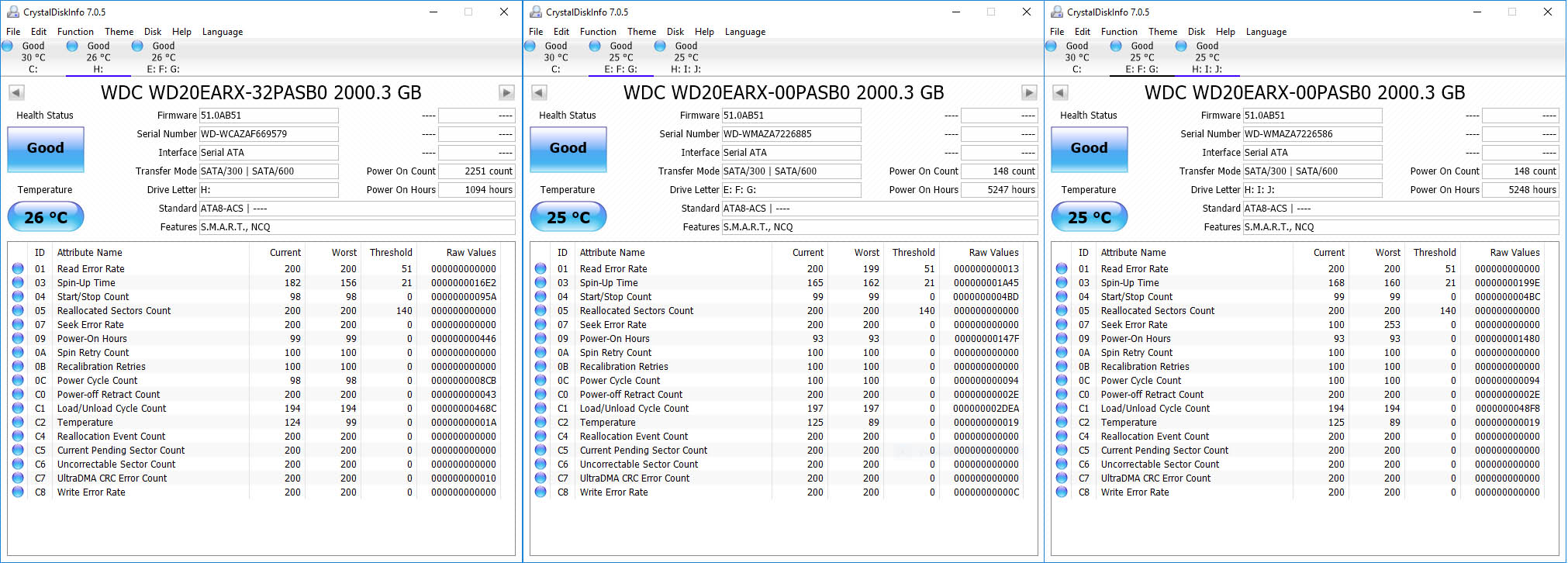Click next disk arrow in left window
This screenshot has height=563, width=1568.
coord(506,93)
